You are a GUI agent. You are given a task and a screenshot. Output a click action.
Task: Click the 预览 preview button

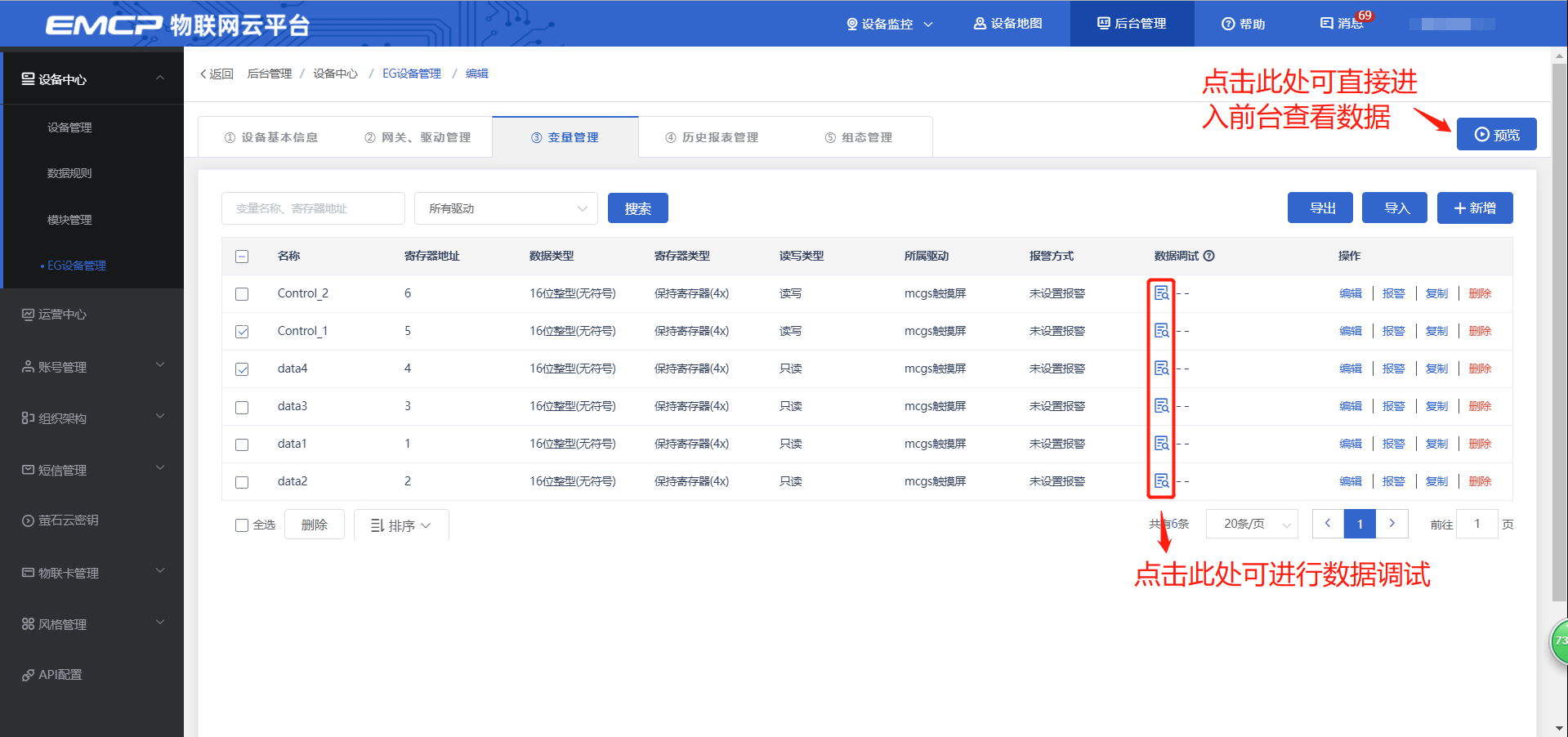click(1496, 135)
